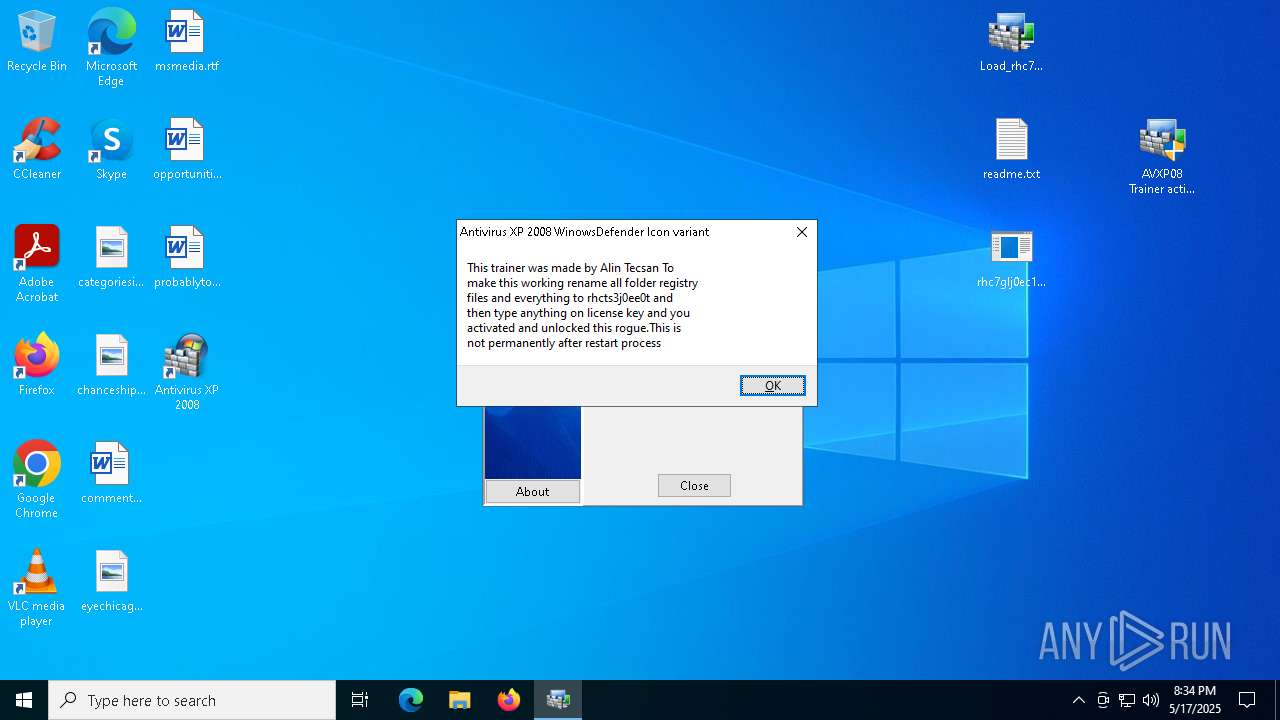Viewport: 1280px width, 720px height.
Task: Select the msmedia.rtf document icon
Action: pyautogui.click(x=186, y=42)
